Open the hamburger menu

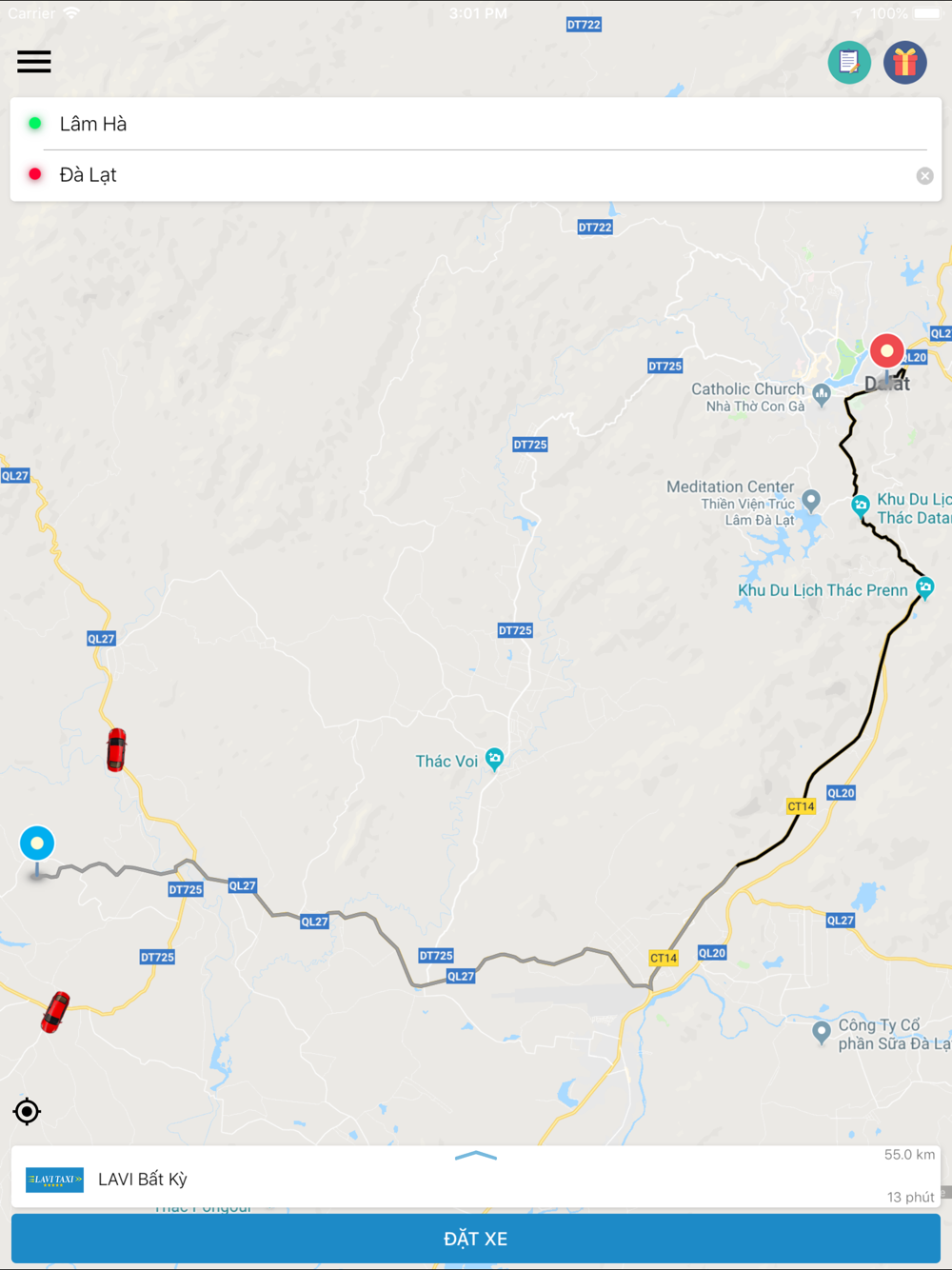pos(34,62)
